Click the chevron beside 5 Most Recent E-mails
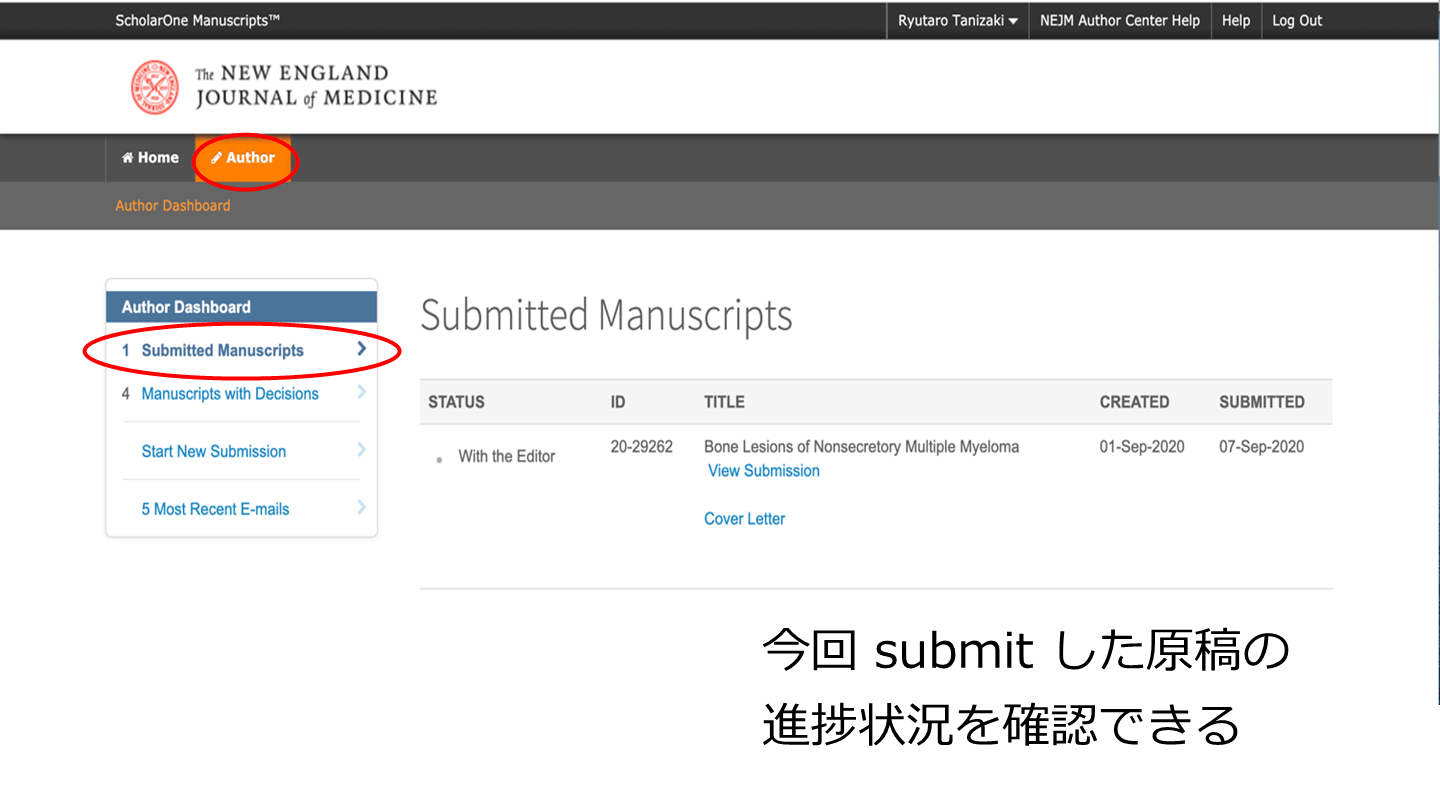1440x810 pixels. coord(361,509)
